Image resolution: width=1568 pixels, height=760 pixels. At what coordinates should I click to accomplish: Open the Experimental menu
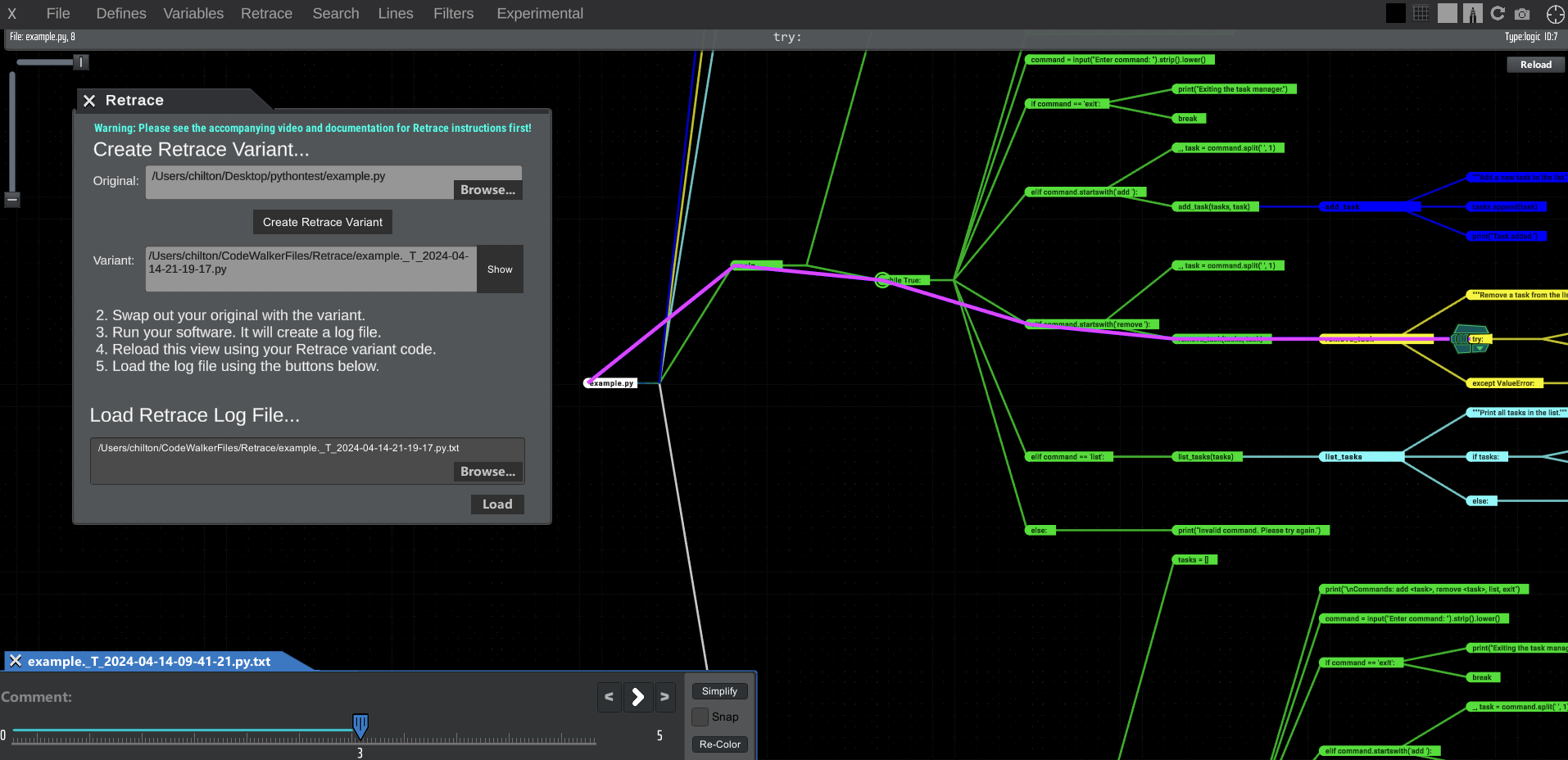540,14
